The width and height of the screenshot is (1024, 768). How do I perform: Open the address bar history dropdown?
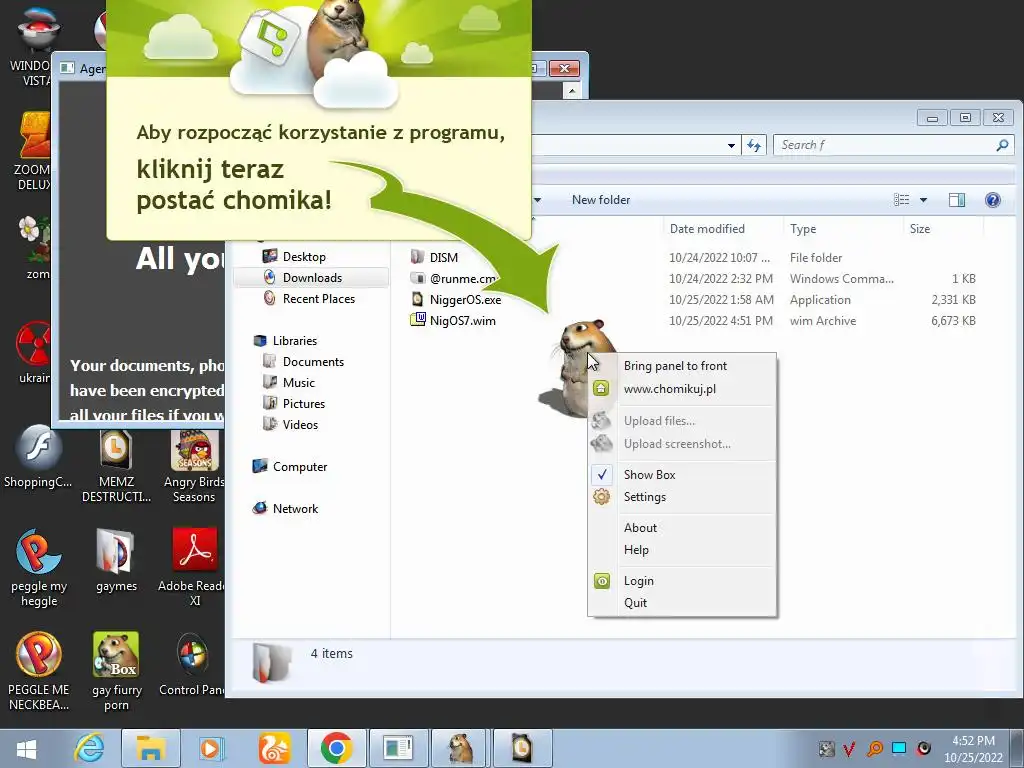pyautogui.click(x=731, y=145)
